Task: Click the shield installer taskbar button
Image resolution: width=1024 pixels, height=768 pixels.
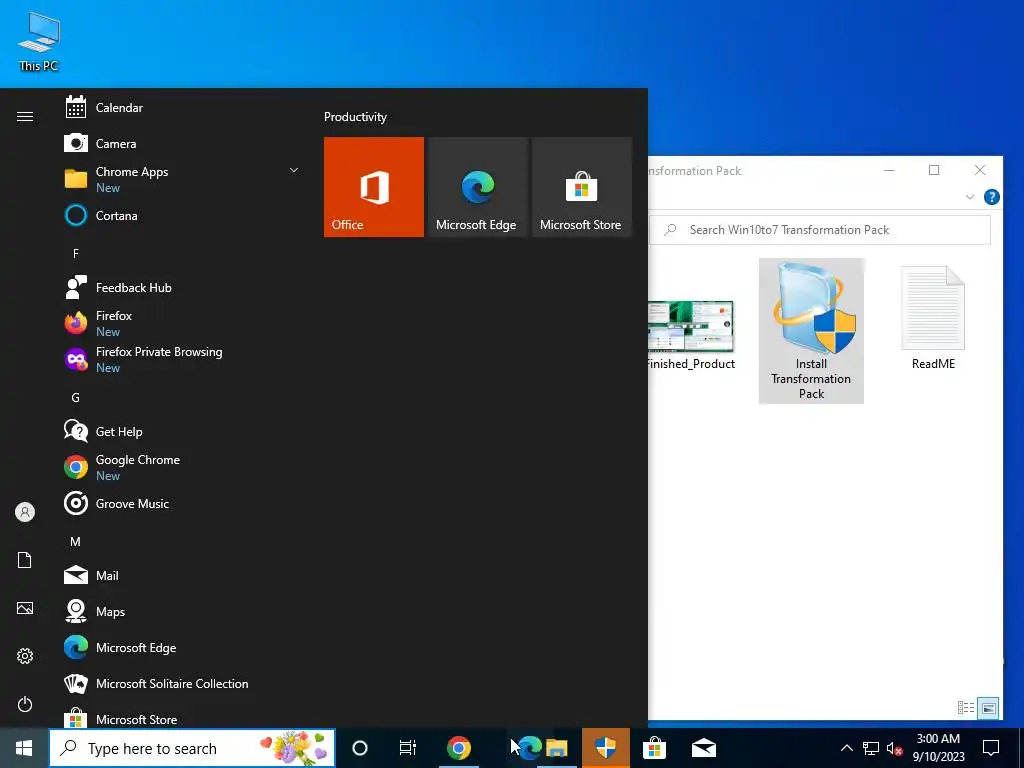Action: click(x=606, y=748)
